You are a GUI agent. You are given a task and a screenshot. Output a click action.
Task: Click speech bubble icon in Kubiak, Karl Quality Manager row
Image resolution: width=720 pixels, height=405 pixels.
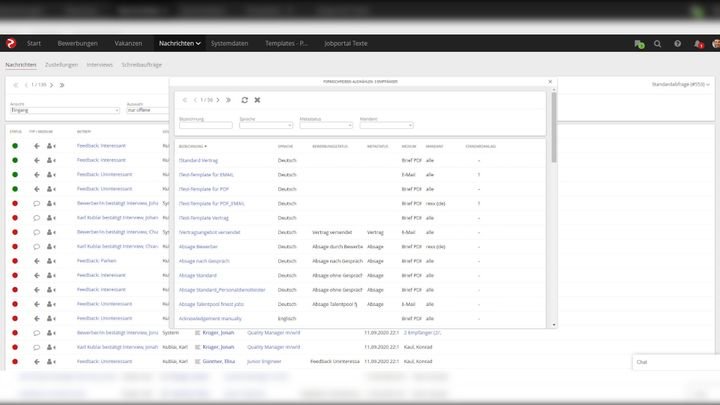[x=36, y=347]
